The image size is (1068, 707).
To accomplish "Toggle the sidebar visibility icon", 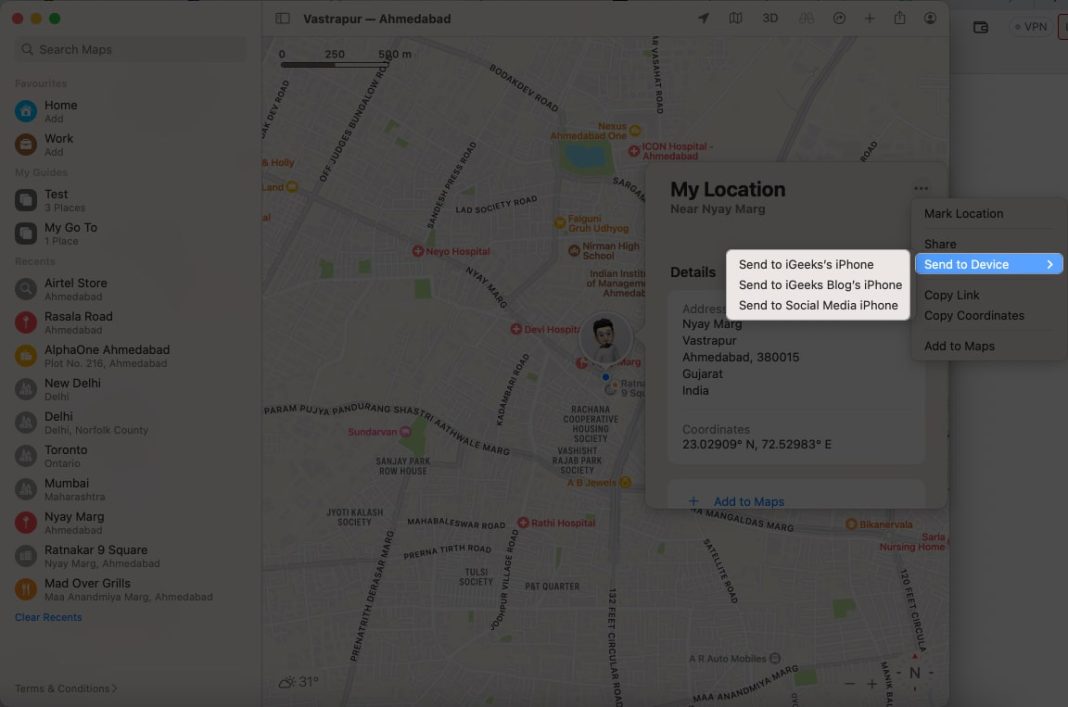I will (280, 17).
